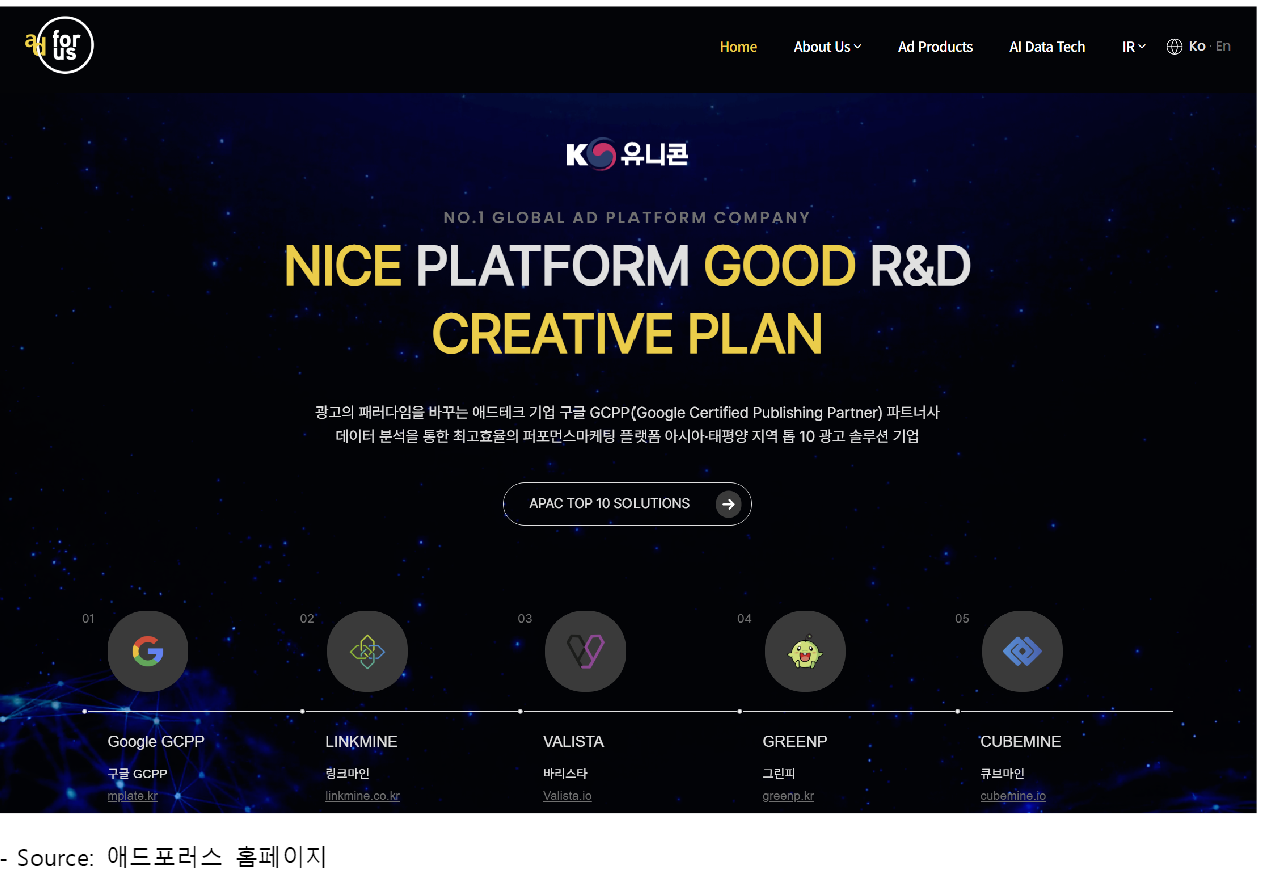Viewport: 1262px width, 878px height.
Task: Click the '링크마인' Korean label
Action: 347,774
